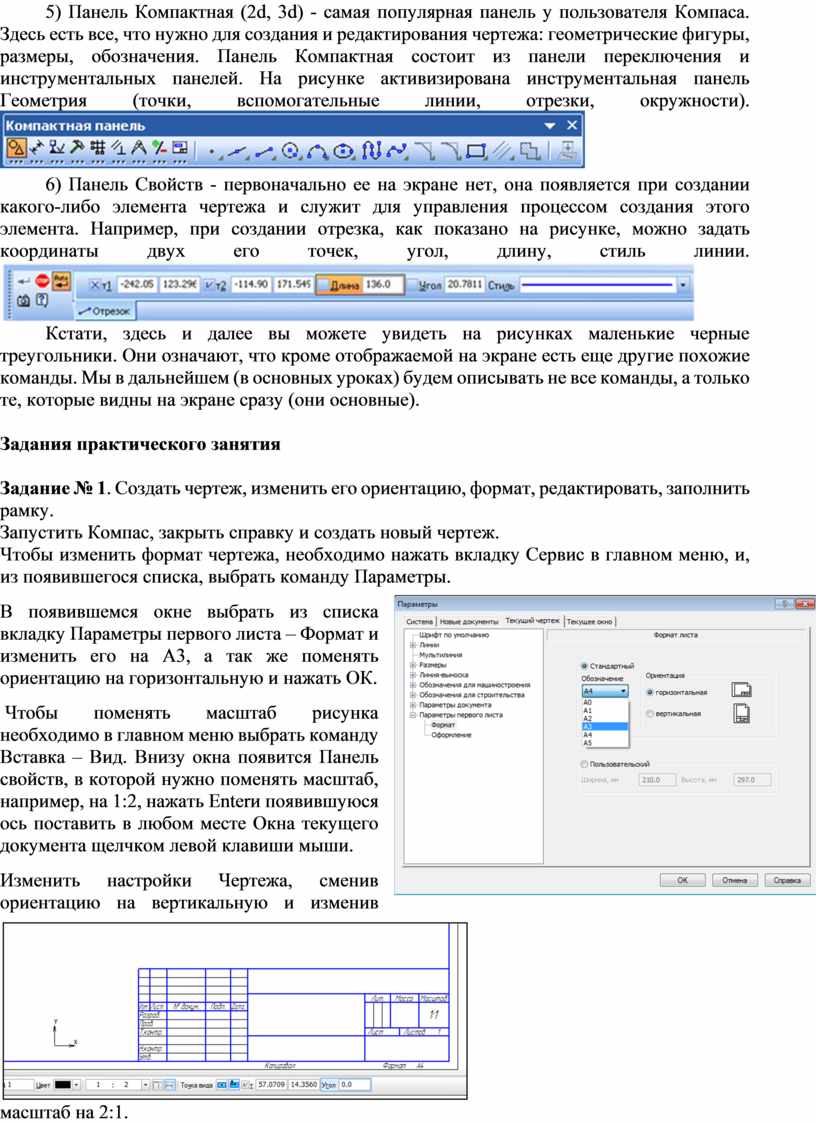Expand the Линия-выноска tree node

412,675
